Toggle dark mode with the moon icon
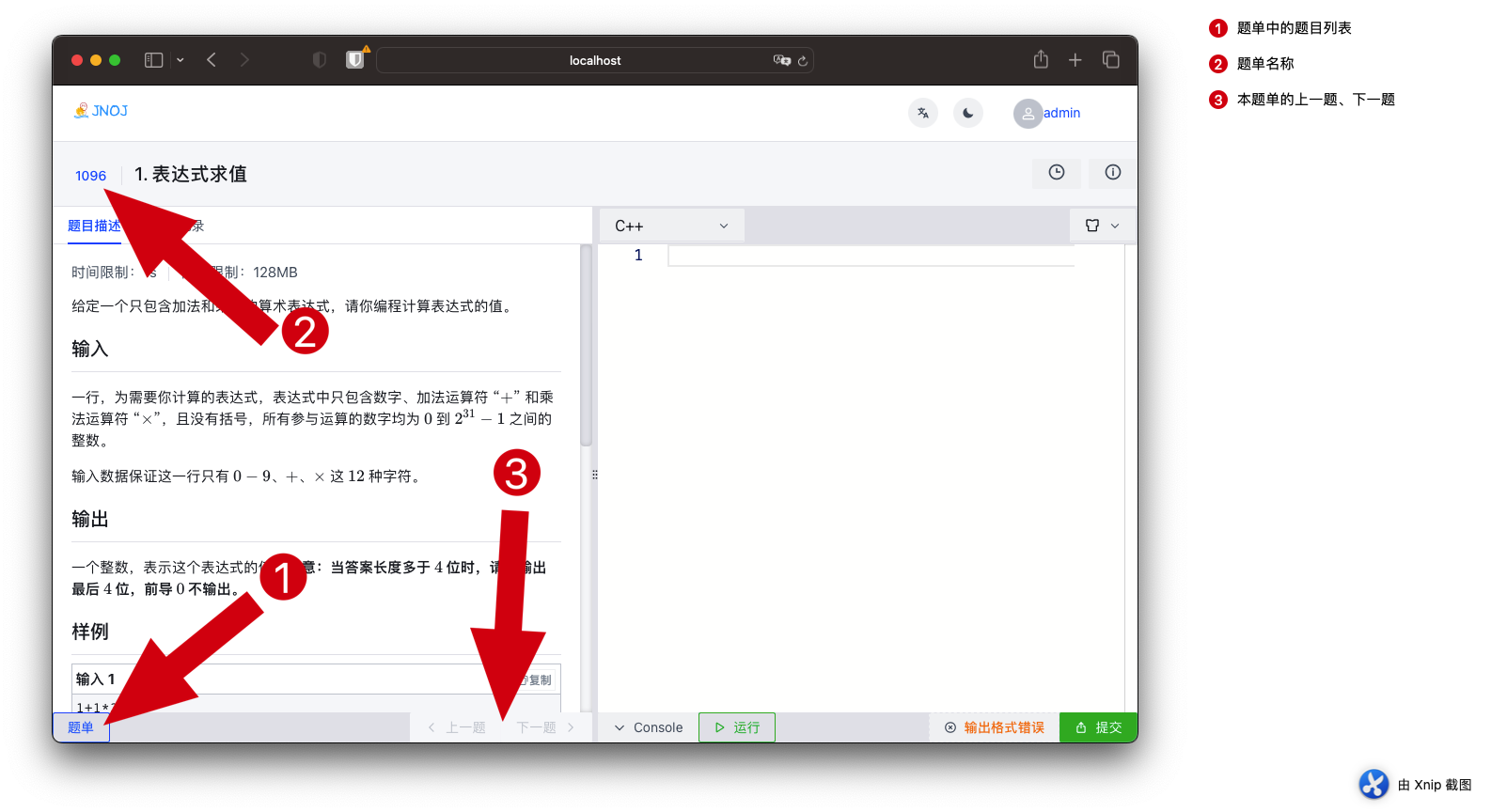The image size is (1491, 812). pyautogui.click(x=968, y=113)
